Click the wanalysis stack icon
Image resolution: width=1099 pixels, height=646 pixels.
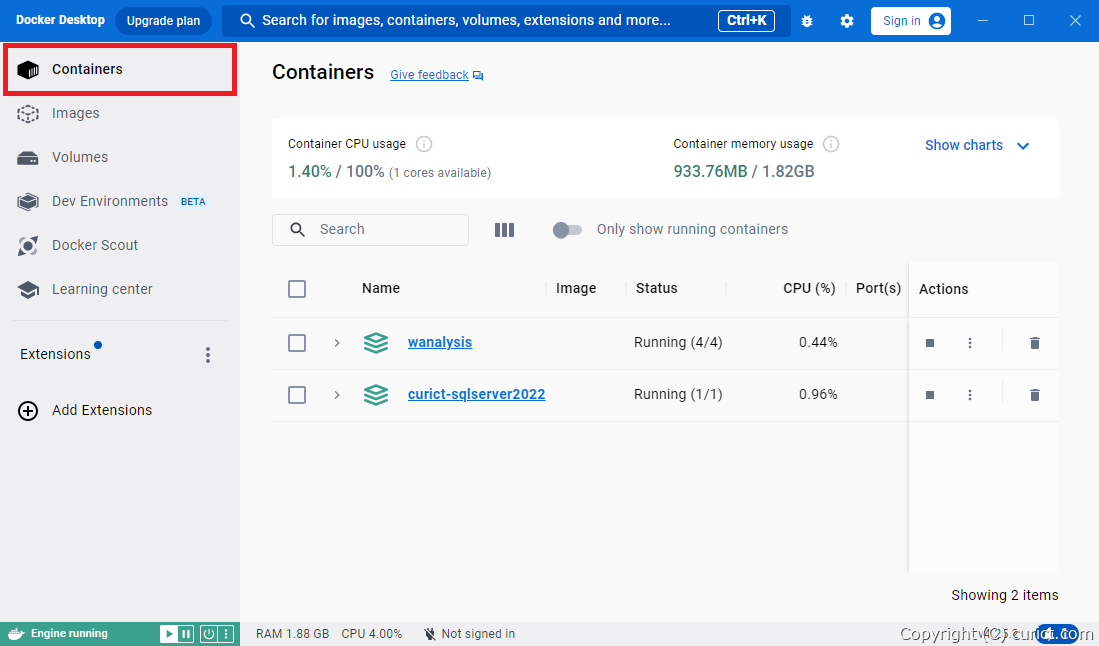(376, 343)
